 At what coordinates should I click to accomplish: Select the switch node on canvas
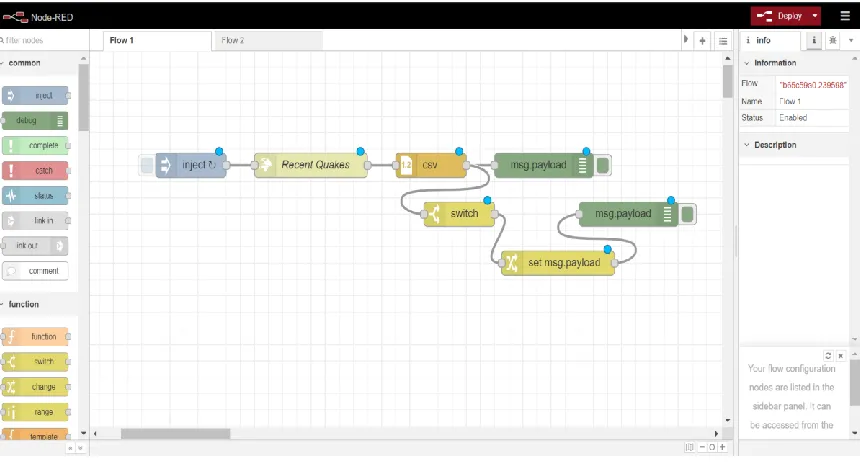[459, 214]
